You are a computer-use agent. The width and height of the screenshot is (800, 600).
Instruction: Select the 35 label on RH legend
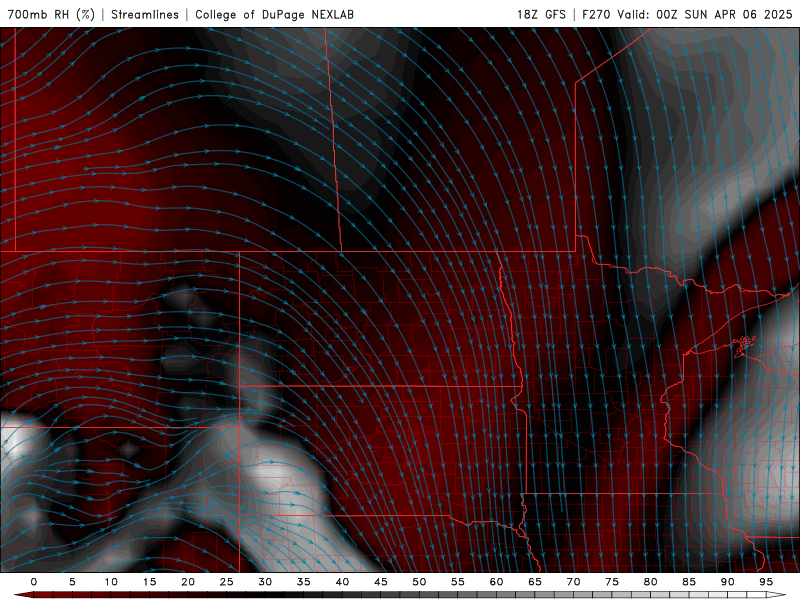(x=304, y=582)
